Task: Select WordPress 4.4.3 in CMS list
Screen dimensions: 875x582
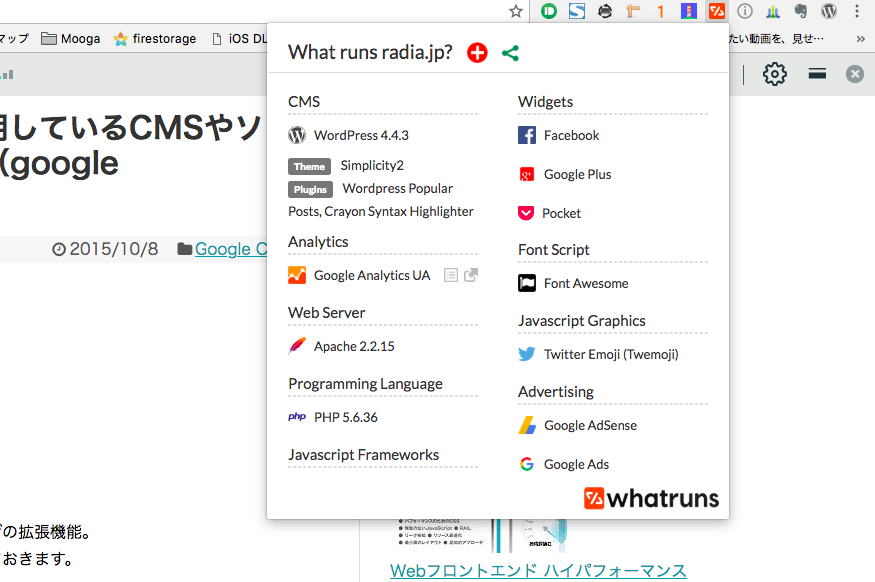Action: pos(360,135)
